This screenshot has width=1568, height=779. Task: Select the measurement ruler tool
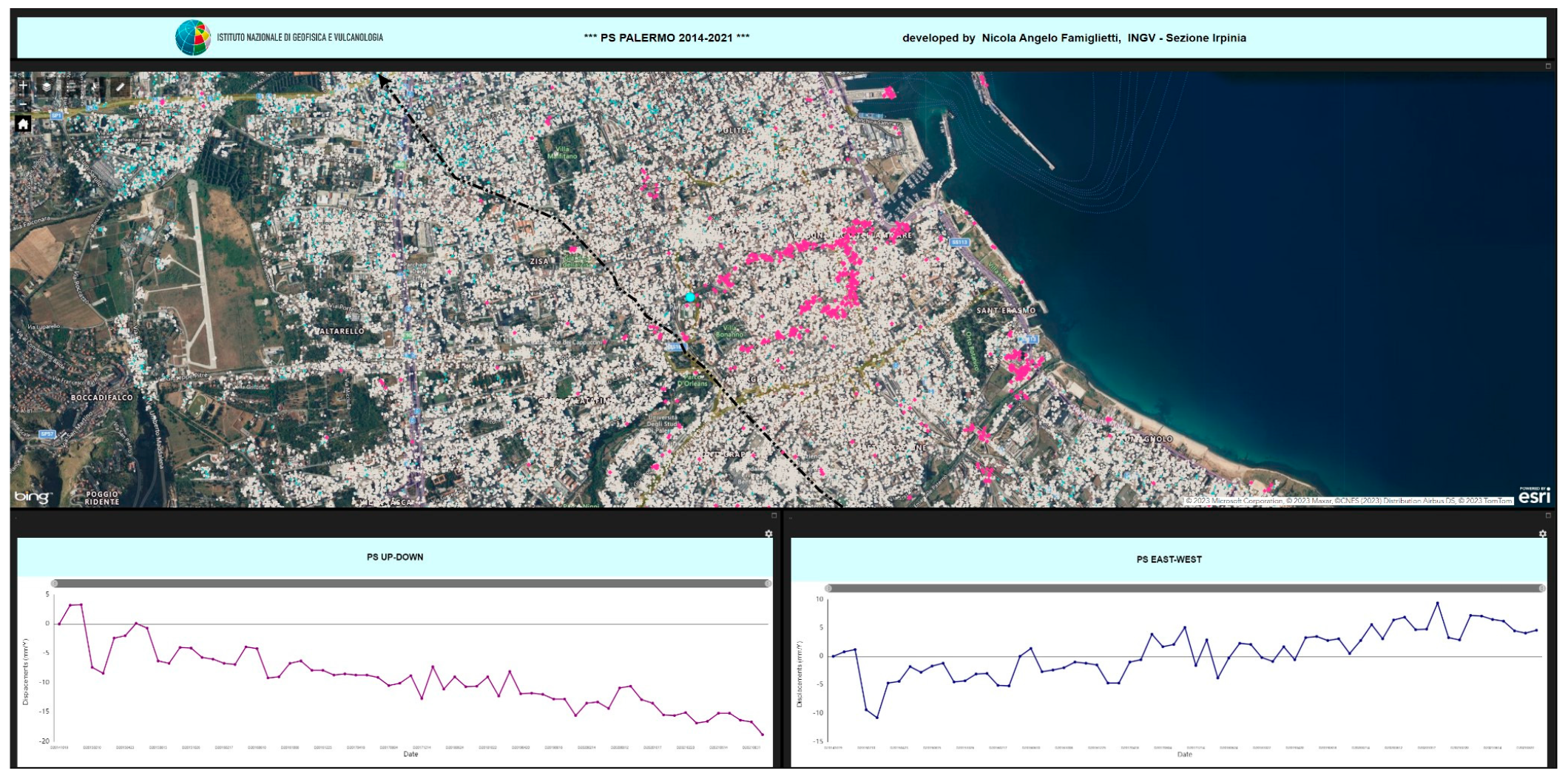click(120, 87)
